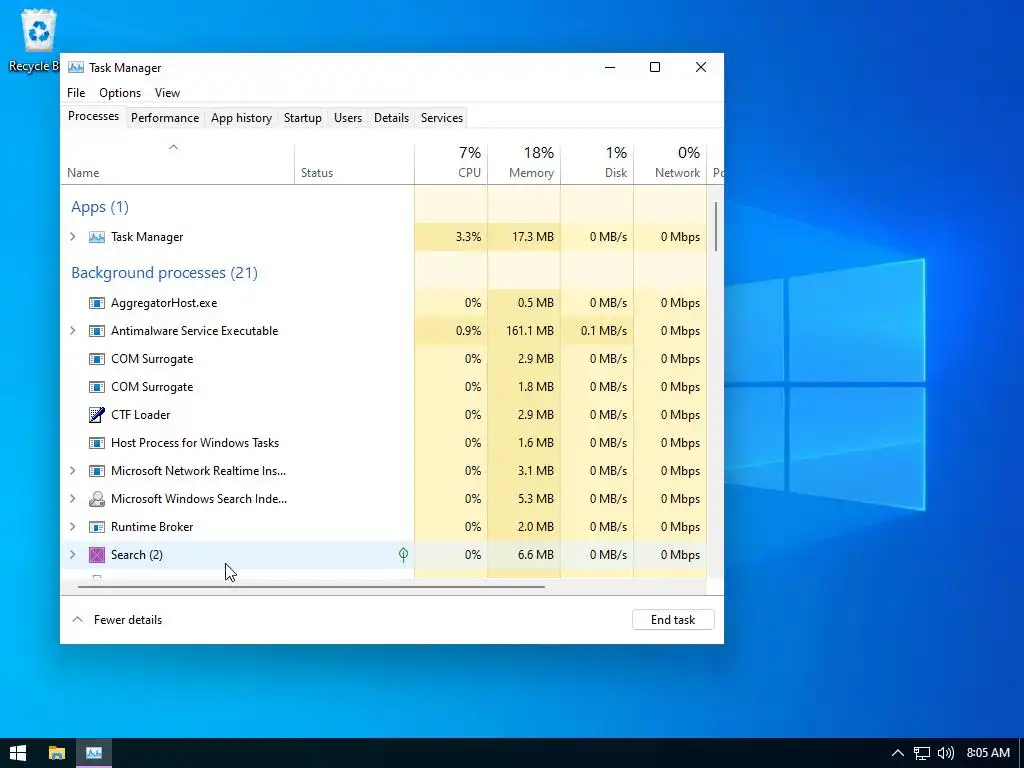The image size is (1024, 768).
Task: Click the Microsoft Windows Search Indexer icon
Action: [x=97, y=499]
